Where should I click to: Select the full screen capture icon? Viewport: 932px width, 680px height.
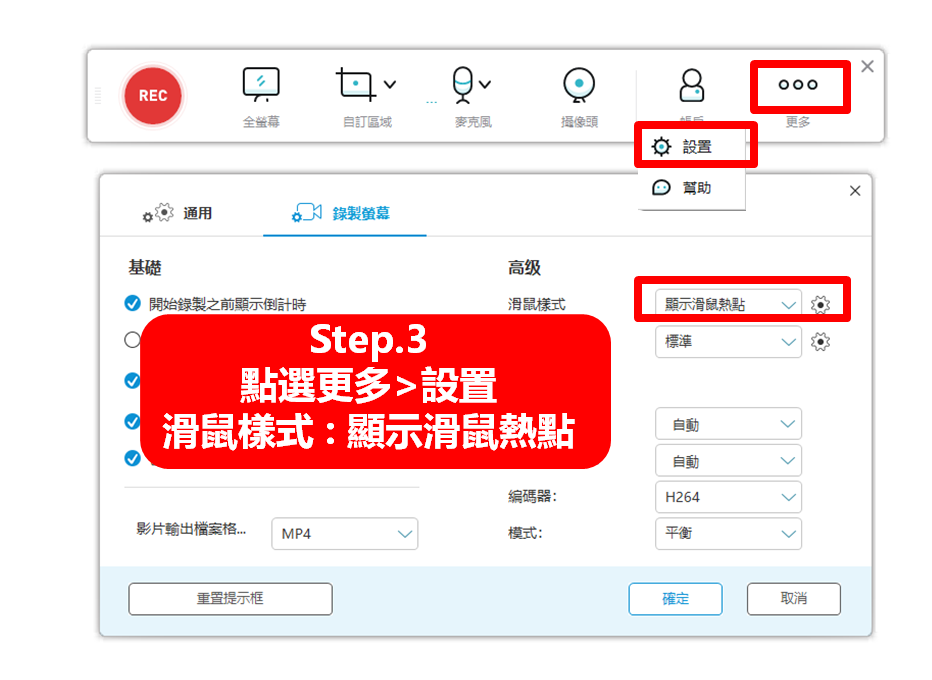pos(261,84)
